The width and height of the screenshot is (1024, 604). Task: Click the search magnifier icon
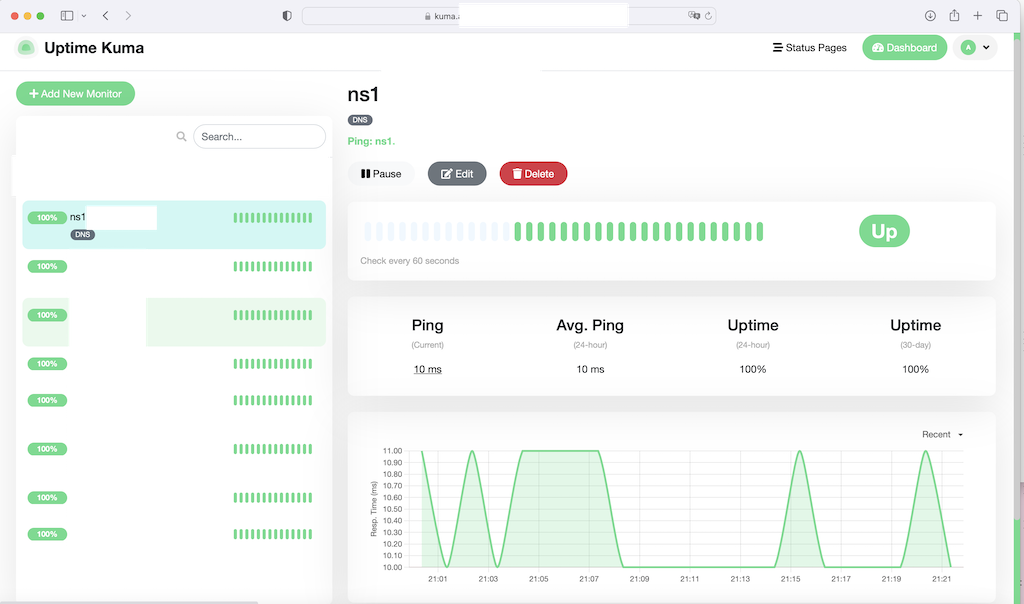point(182,136)
